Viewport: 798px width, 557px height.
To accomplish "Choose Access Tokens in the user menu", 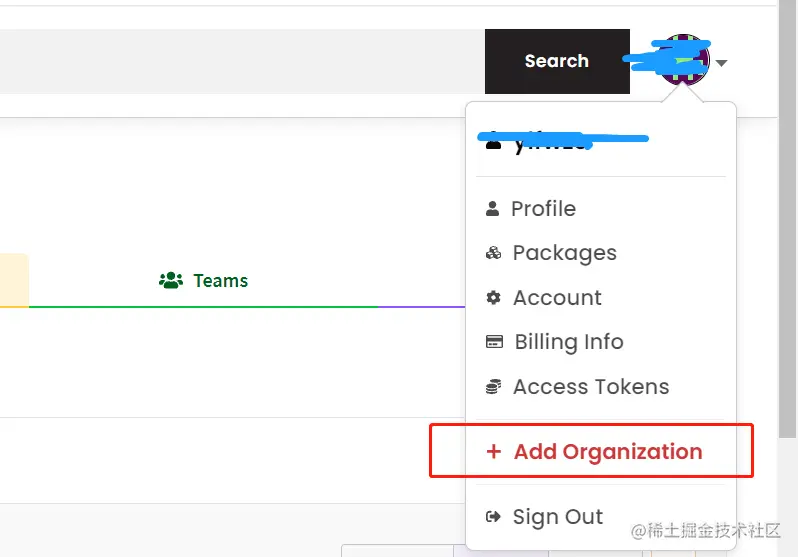I will click(x=590, y=387).
